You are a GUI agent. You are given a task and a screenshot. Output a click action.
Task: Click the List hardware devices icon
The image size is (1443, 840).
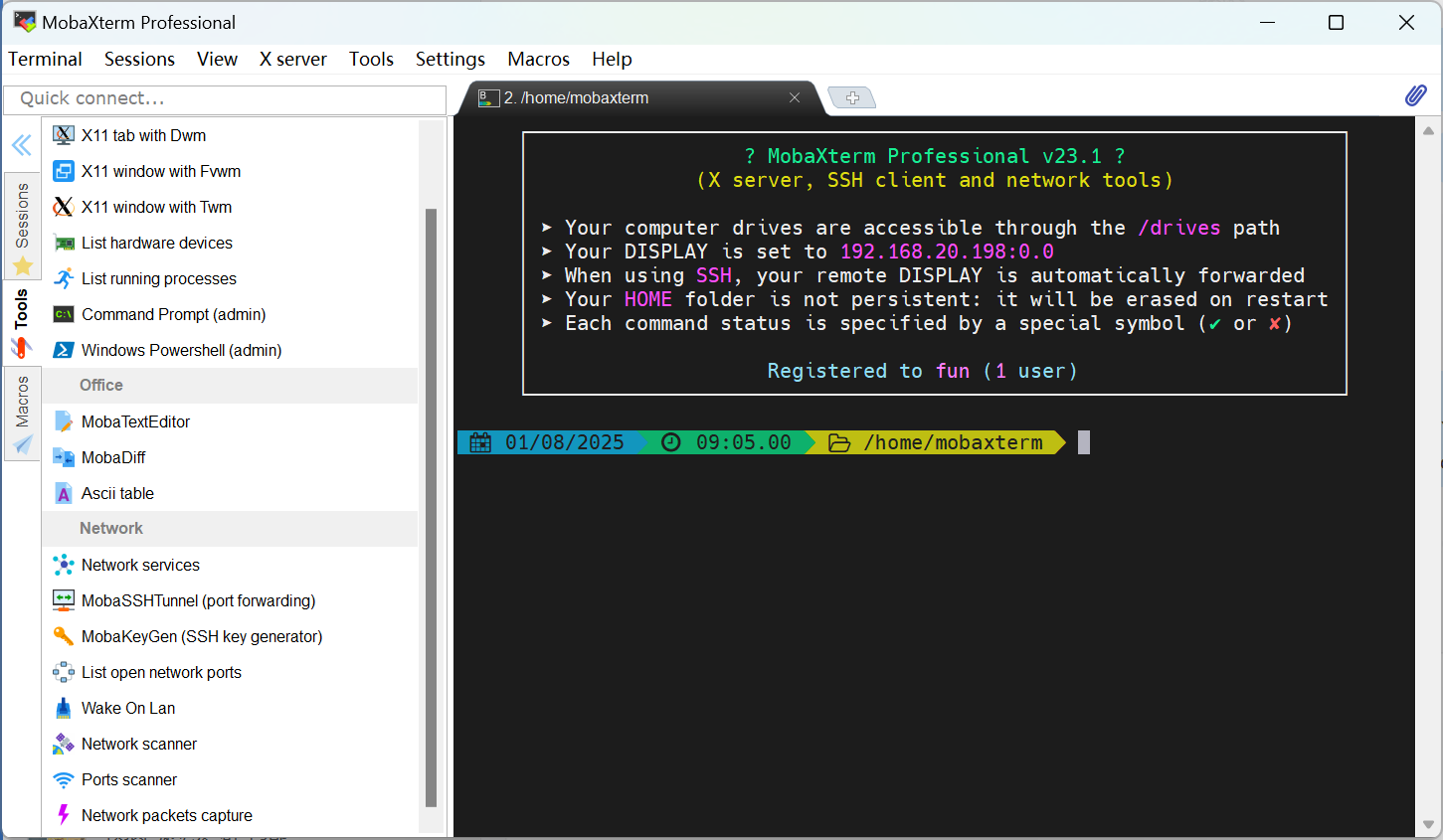pyautogui.click(x=64, y=243)
